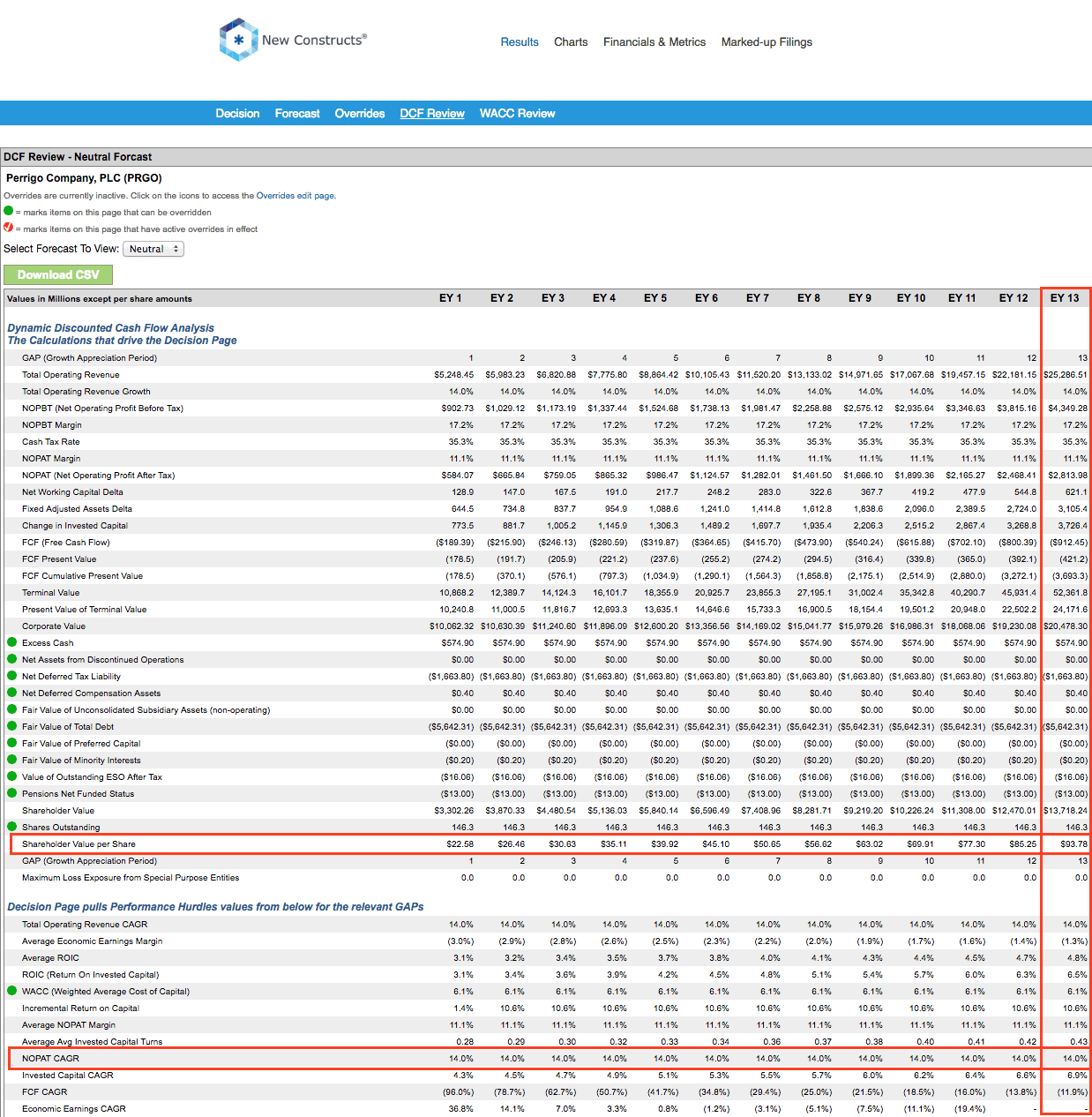1092x1117 pixels.
Task: Click the Shareholder Value row label
Action: pyautogui.click(x=58, y=811)
